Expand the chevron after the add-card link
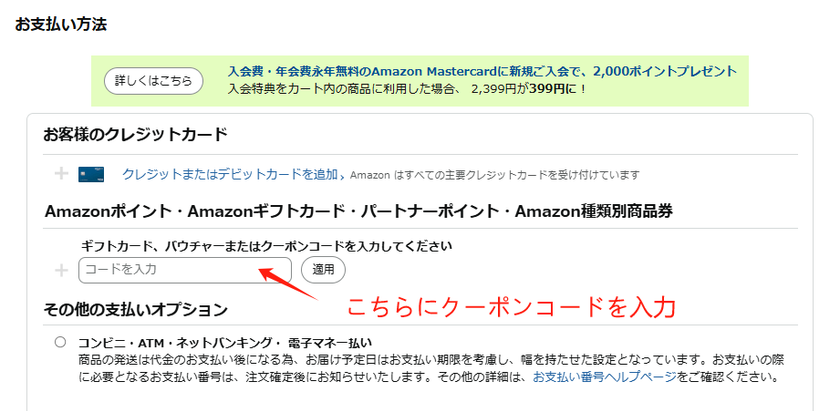 pos(342,175)
